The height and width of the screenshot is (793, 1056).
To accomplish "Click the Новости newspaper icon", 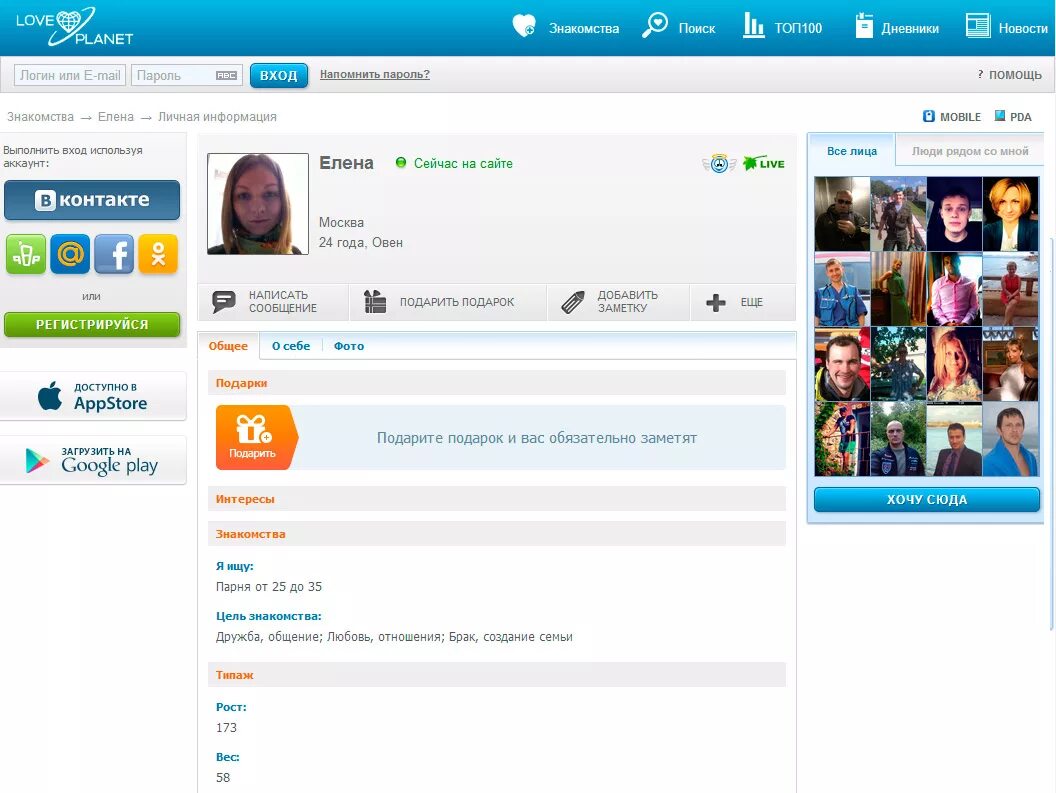I will 977,26.
